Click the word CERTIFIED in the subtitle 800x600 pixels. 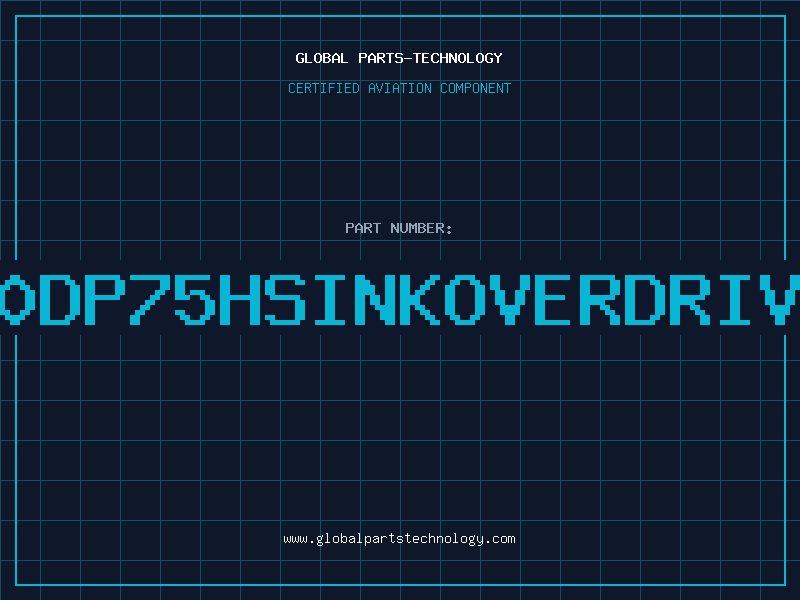pyautogui.click(x=324, y=88)
